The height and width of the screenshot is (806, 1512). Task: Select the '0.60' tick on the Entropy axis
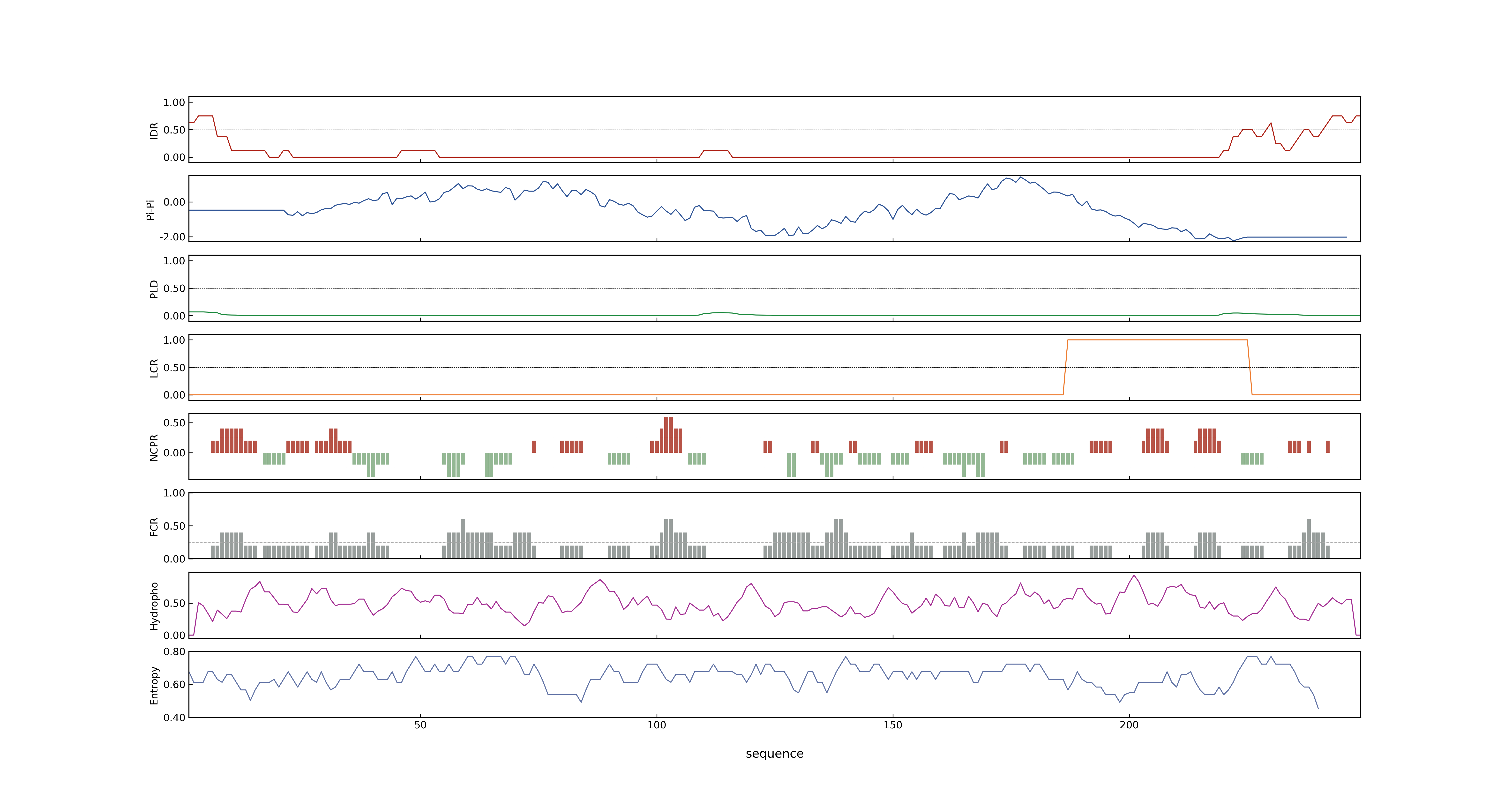pyautogui.click(x=174, y=685)
